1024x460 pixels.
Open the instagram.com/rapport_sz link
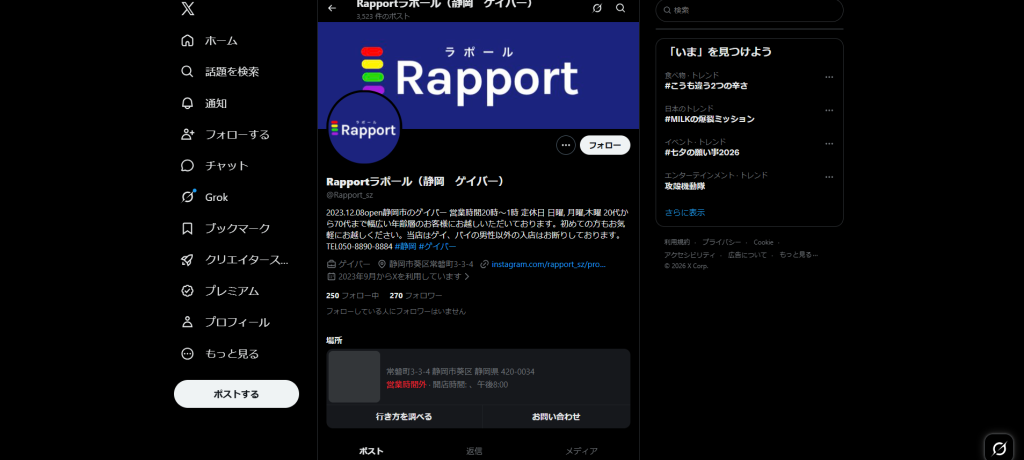[549, 265]
